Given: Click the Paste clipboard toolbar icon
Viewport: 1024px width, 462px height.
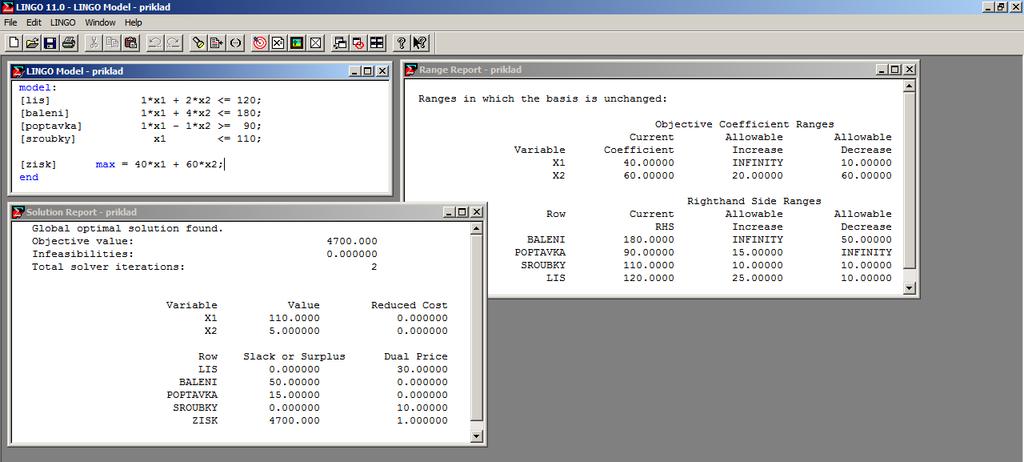Looking at the screenshot, I should tap(130, 43).
